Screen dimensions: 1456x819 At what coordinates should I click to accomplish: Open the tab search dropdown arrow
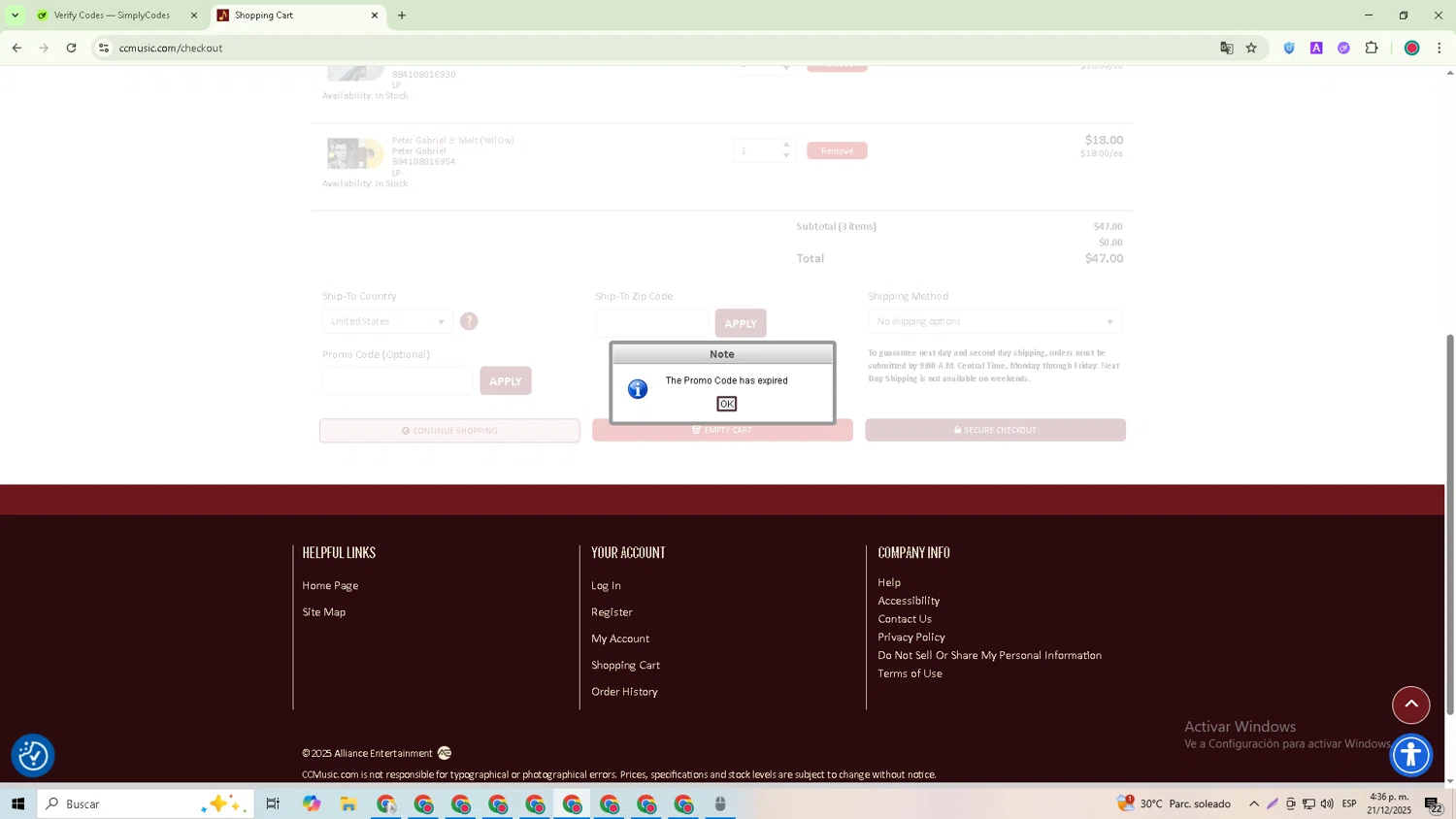[x=15, y=16]
